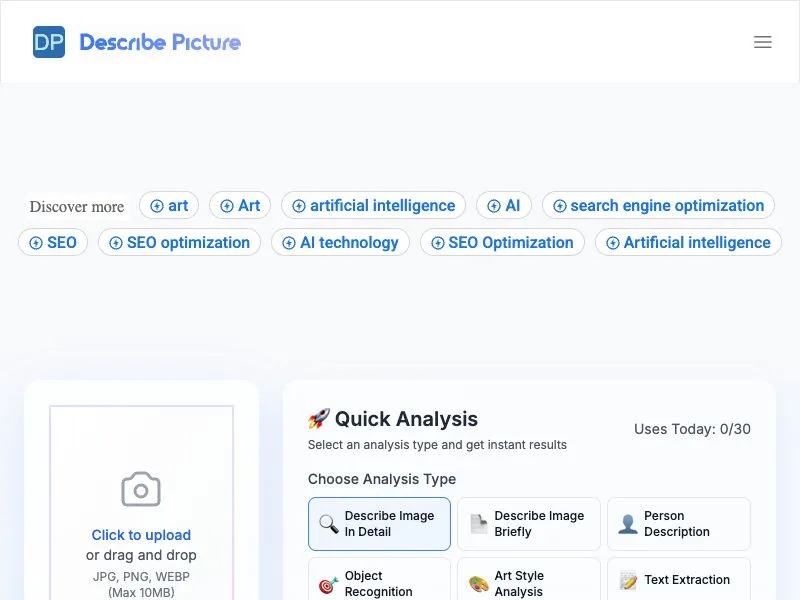The image size is (800, 600).
Task: Click the person silhouette icon
Action: click(628, 524)
